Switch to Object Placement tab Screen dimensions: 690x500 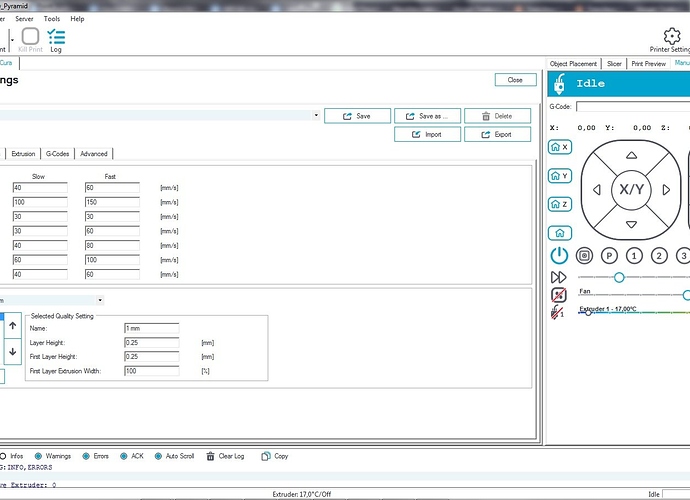[573, 64]
